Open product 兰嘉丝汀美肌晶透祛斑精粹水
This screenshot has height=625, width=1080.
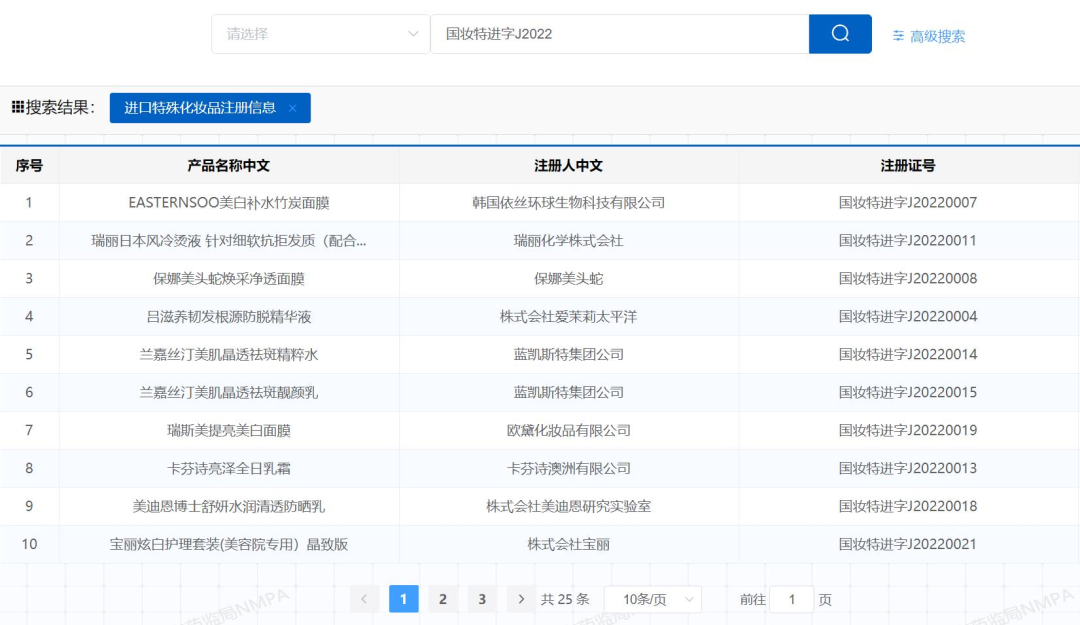click(x=229, y=354)
